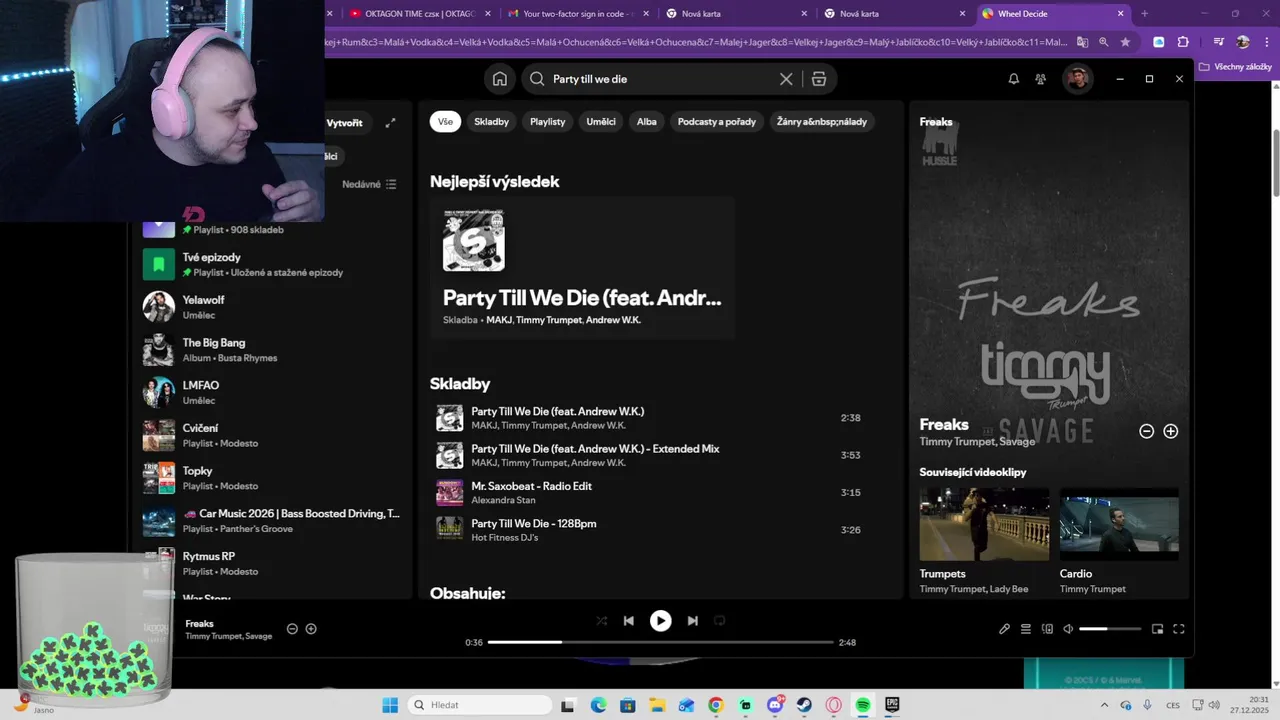
Task: Open the Alexandra Stan artist link
Action: (x=503, y=500)
